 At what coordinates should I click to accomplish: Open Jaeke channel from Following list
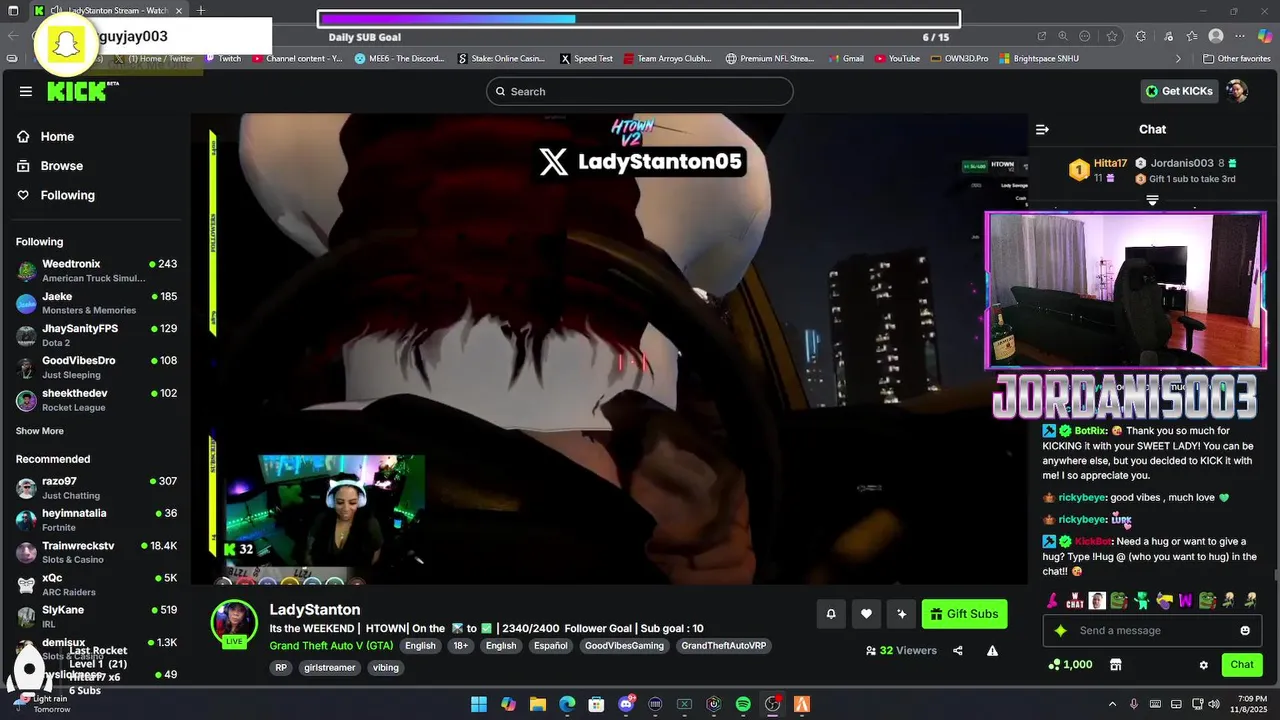[x=97, y=303]
